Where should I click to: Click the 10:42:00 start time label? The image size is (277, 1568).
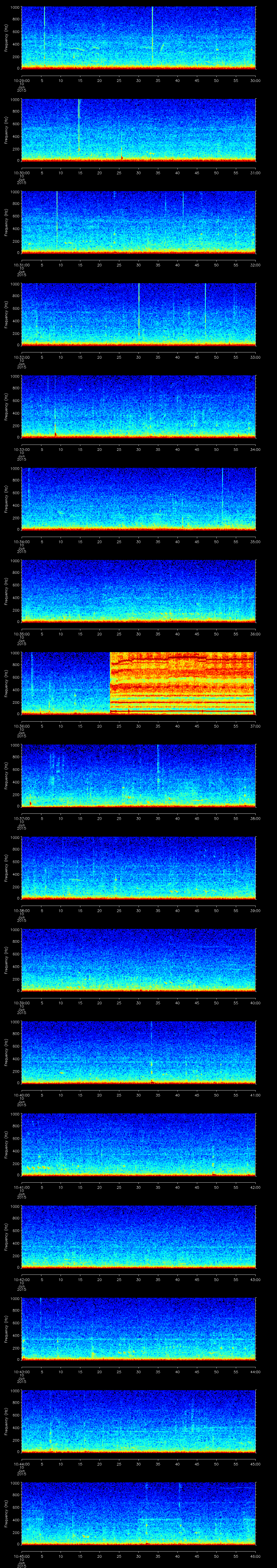pyautogui.click(x=21, y=1279)
